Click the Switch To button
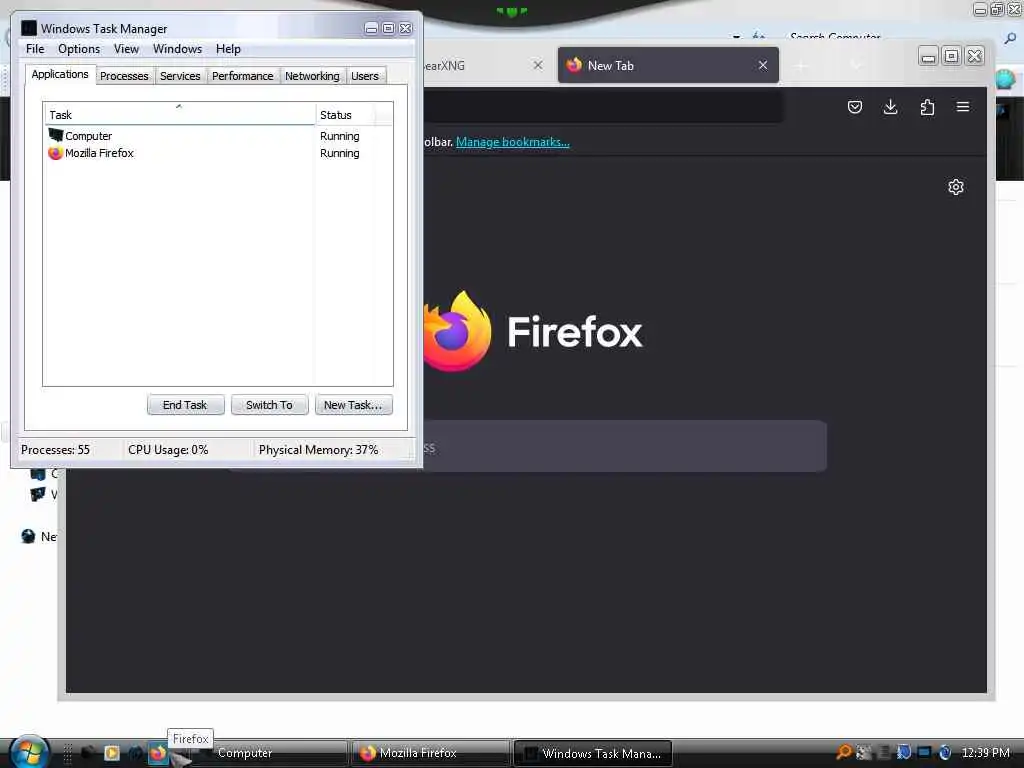Image resolution: width=1024 pixels, height=768 pixels. [269, 405]
